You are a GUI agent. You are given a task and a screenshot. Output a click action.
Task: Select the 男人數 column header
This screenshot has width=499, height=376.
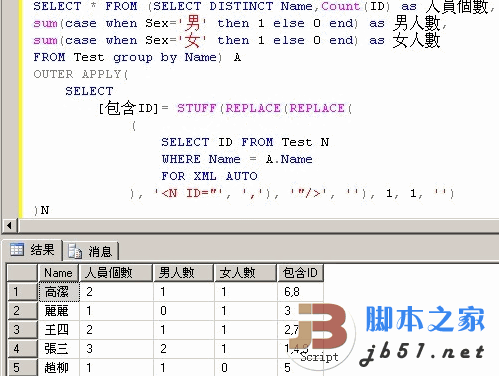(x=183, y=273)
